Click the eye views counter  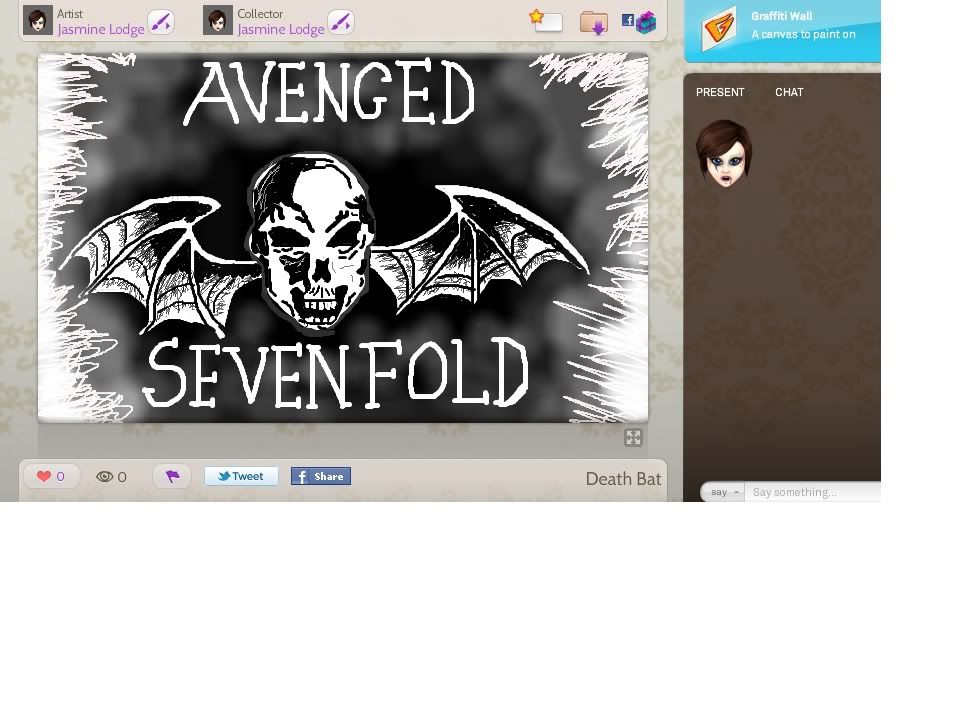tap(111, 477)
